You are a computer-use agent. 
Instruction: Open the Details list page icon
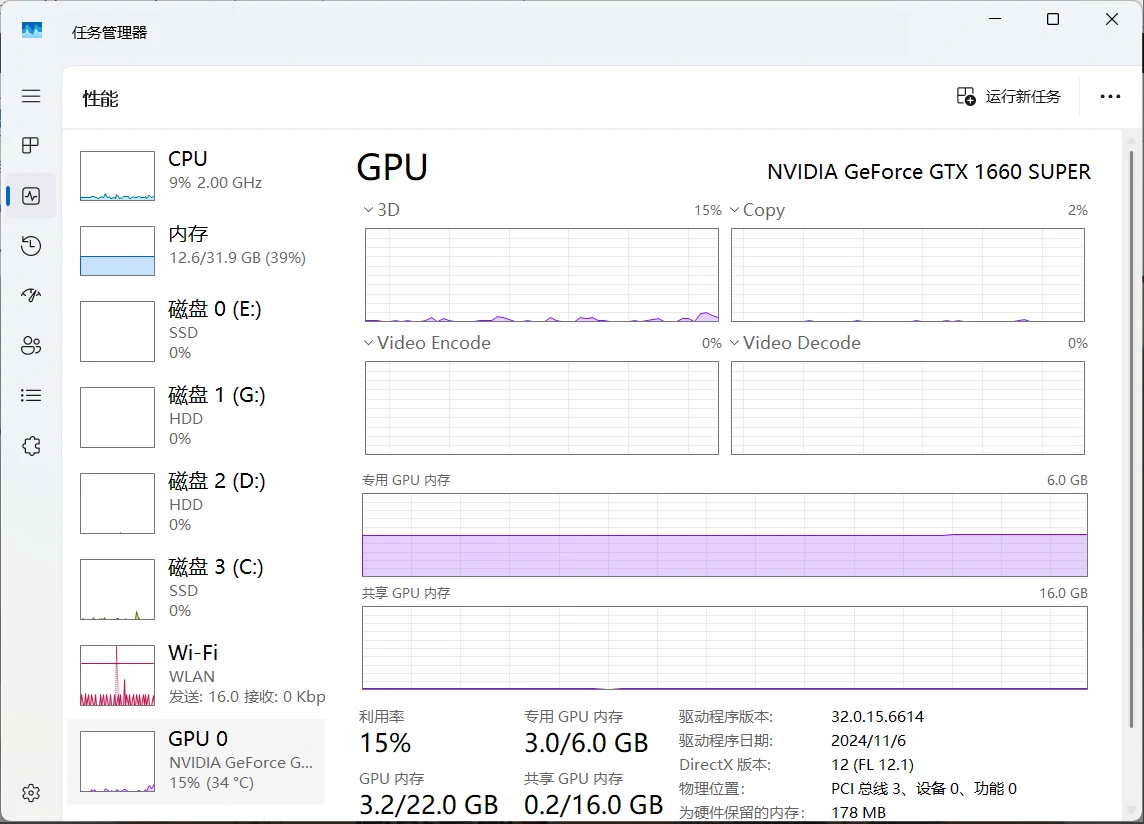pos(31,396)
